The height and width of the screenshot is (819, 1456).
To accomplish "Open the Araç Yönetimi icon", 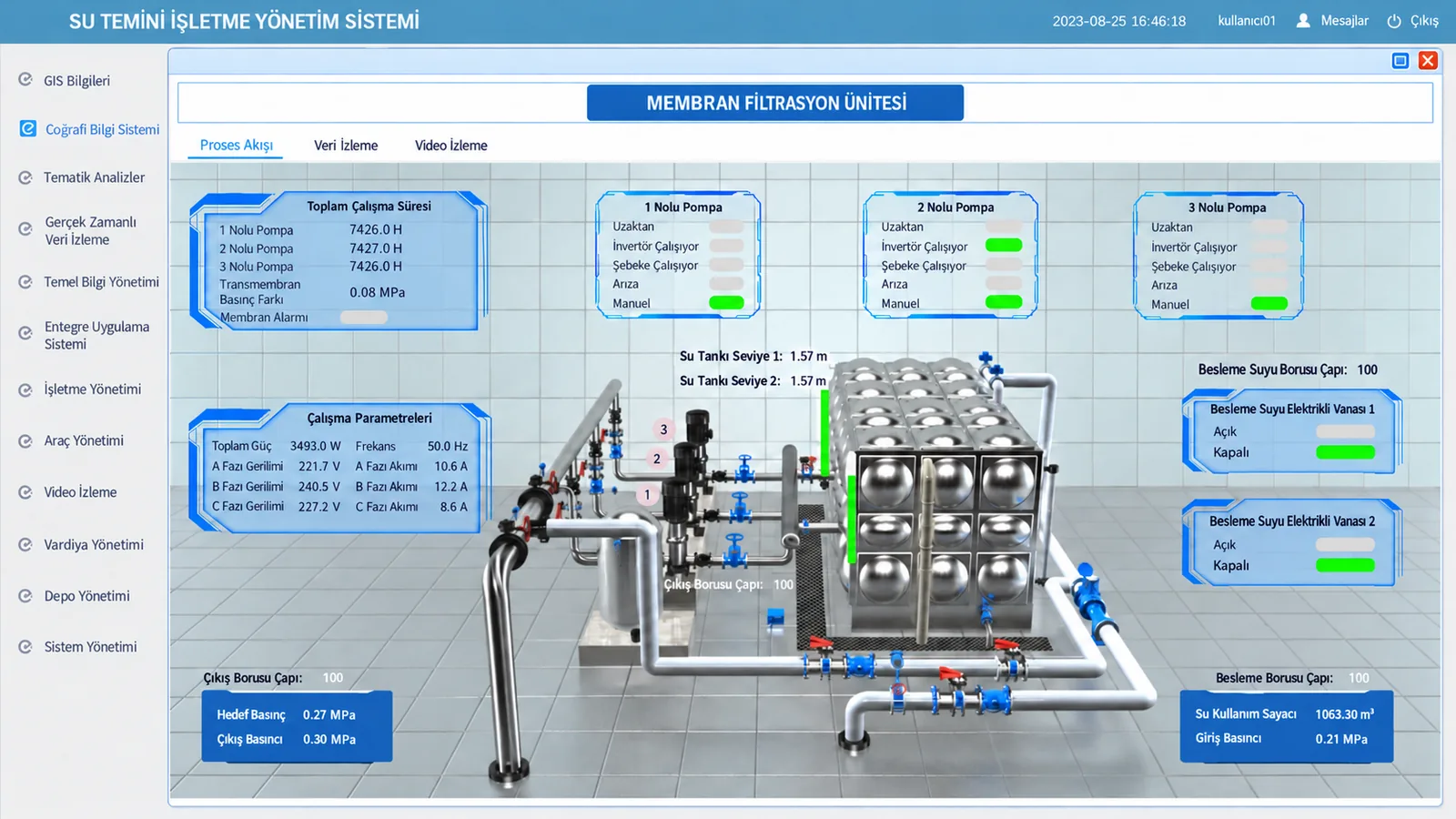I will (25, 441).
